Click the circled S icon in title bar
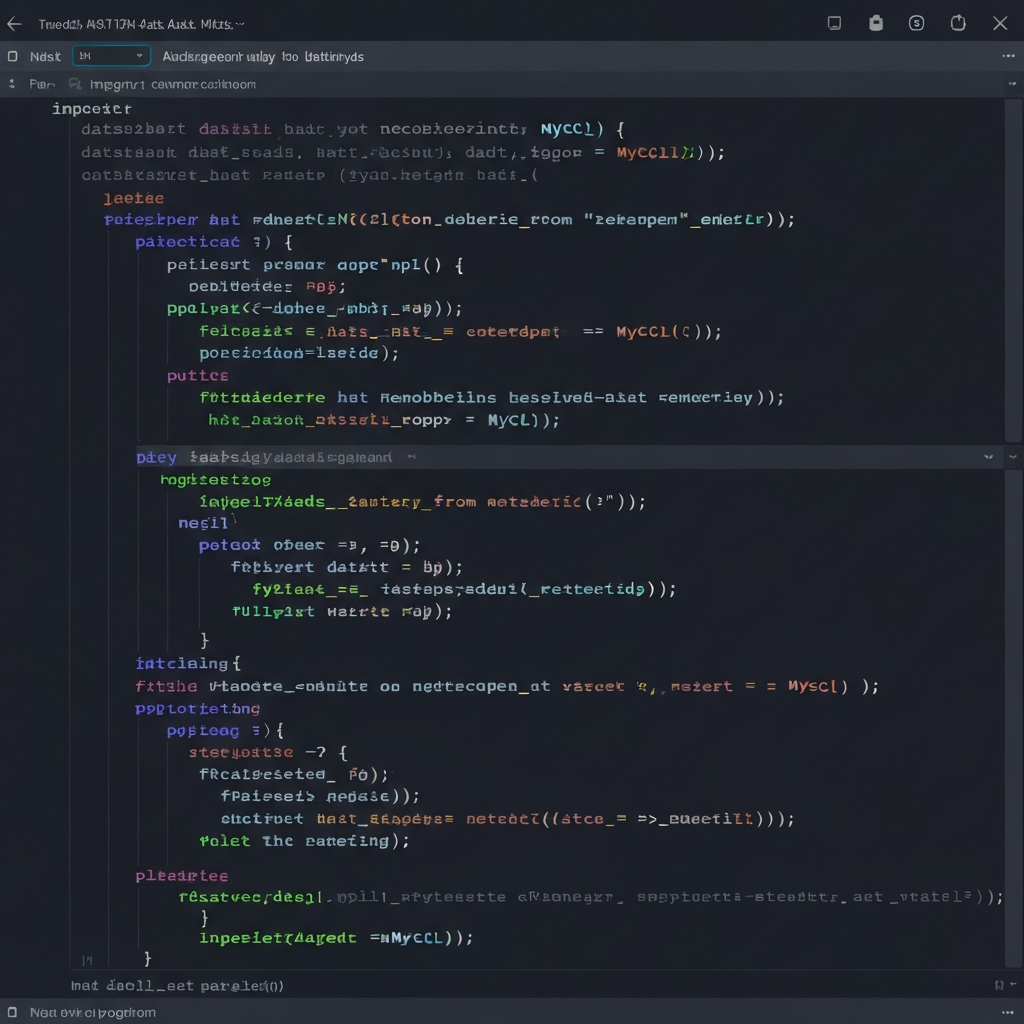This screenshot has height=1024, width=1024. point(916,23)
